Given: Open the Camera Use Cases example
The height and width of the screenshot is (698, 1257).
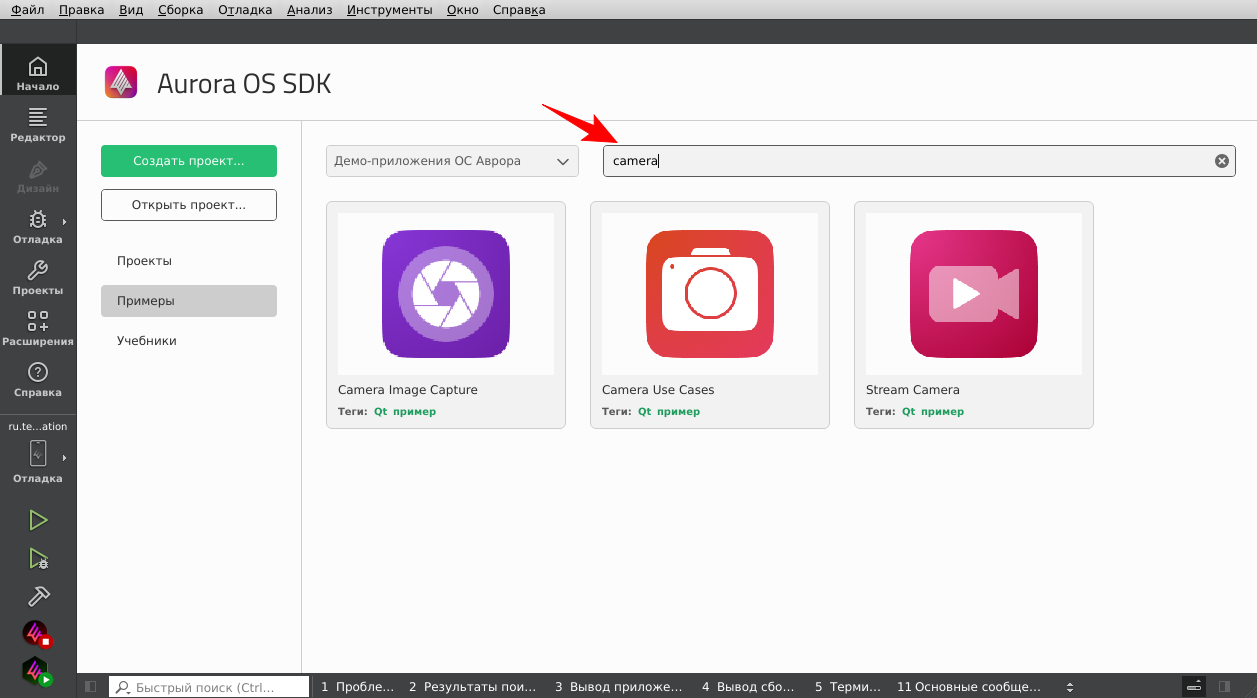Looking at the screenshot, I should pos(710,314).
